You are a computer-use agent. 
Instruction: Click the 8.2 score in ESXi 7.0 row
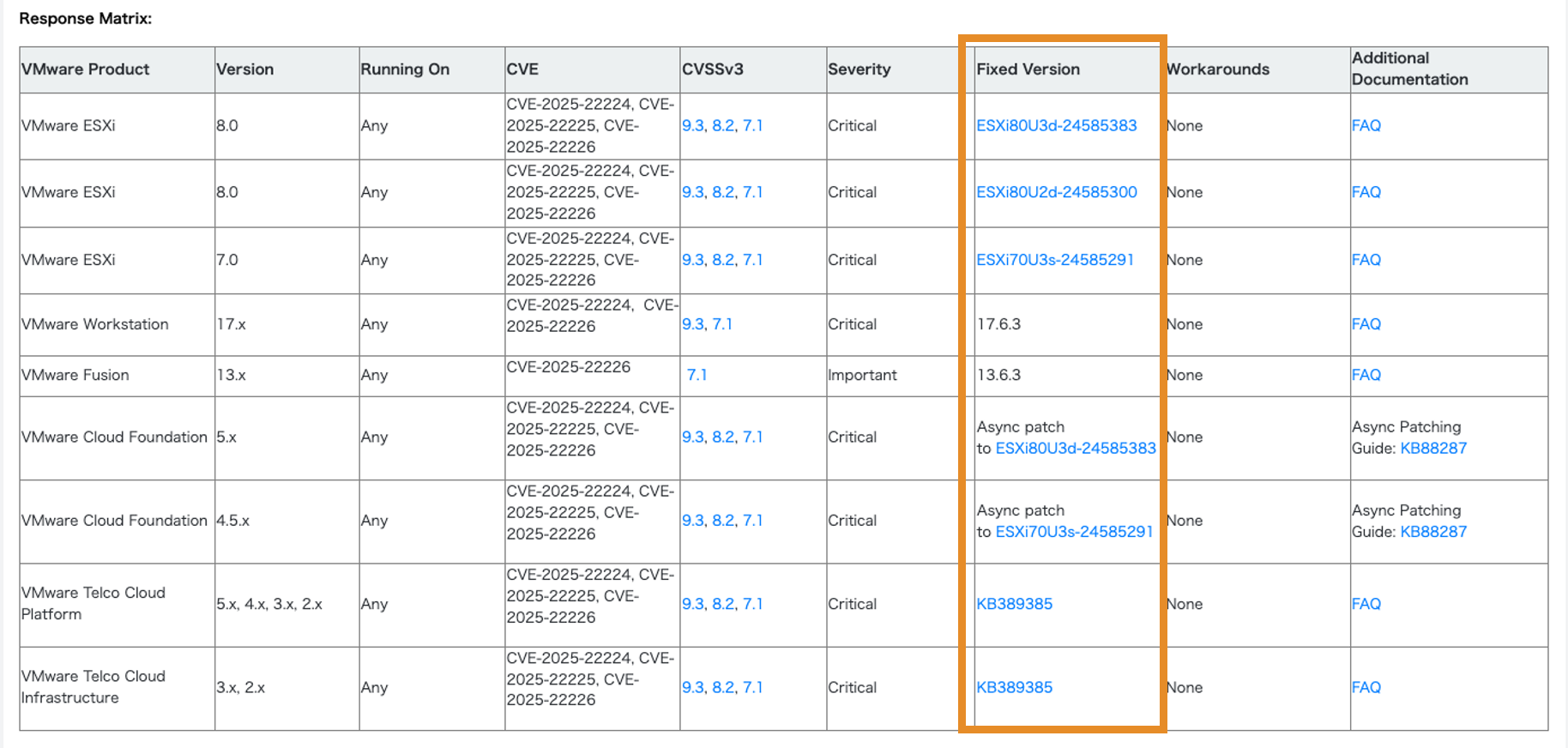click(723, 260)
